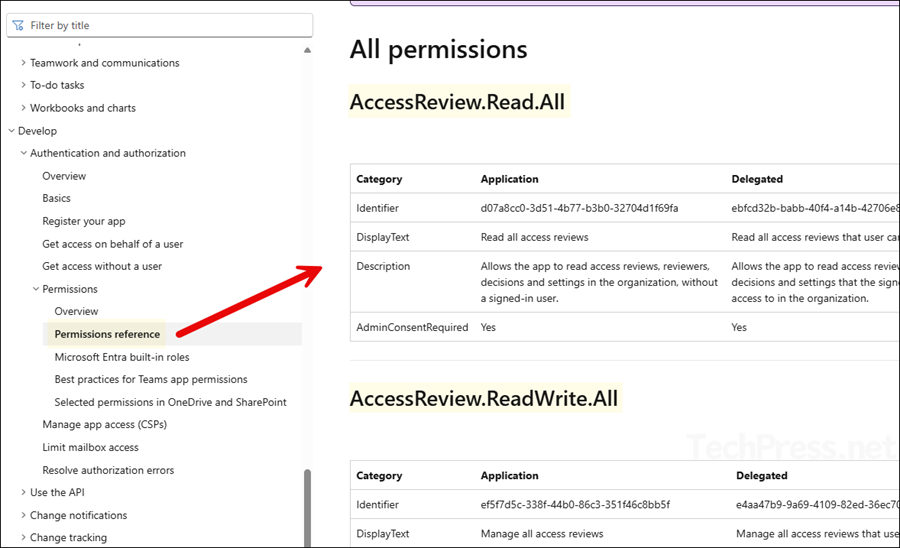Select the Permissions reference item
This screenshot has width=900, height=548.
107,334
